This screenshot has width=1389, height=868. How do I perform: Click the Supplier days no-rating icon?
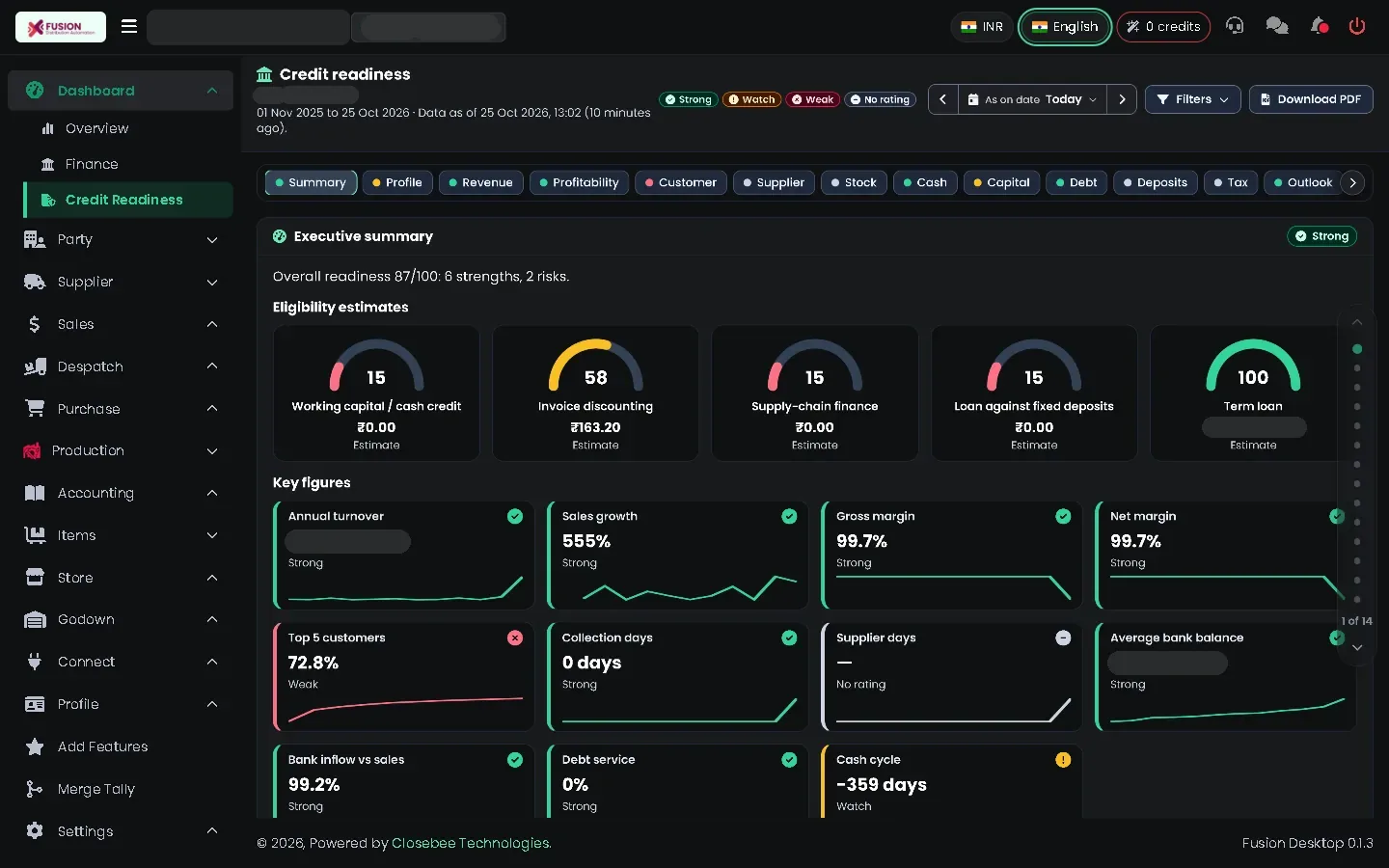(x=1063, y=637)
